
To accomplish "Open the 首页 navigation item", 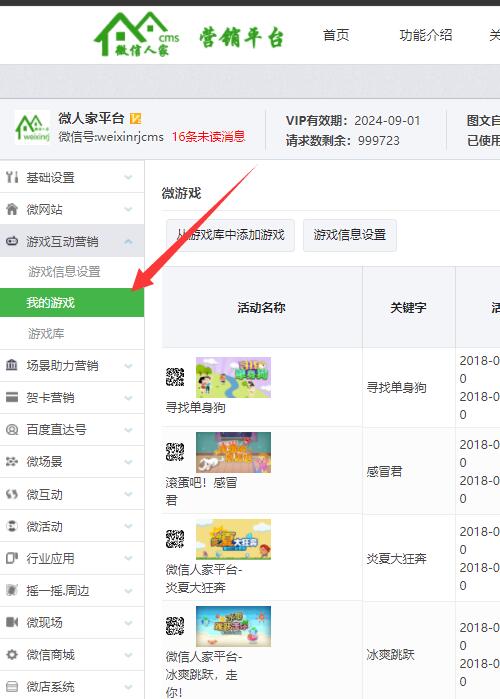I will 336,35.
